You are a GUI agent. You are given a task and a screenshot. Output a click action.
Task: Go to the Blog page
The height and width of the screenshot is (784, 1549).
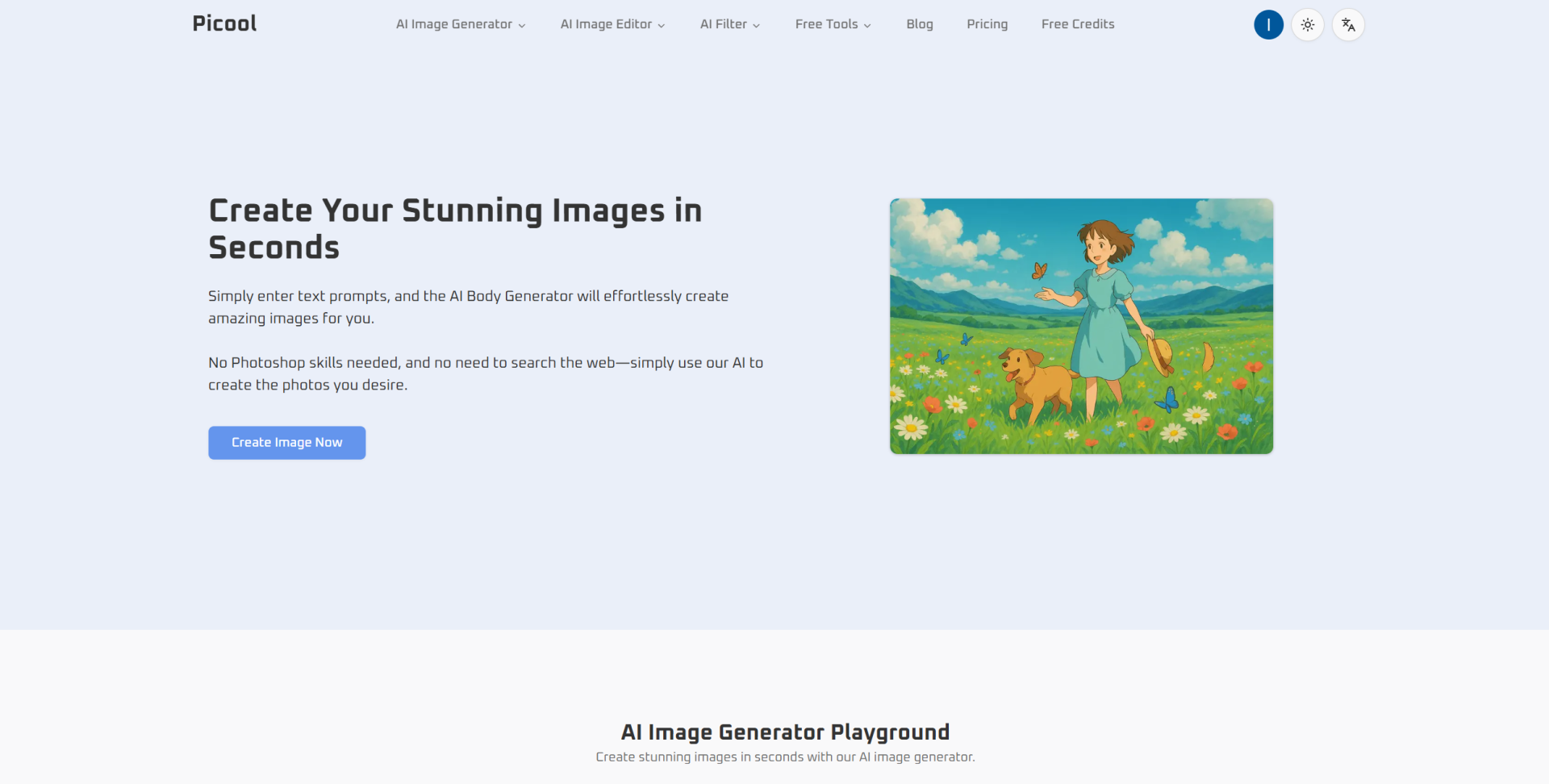tap(919, 24)
